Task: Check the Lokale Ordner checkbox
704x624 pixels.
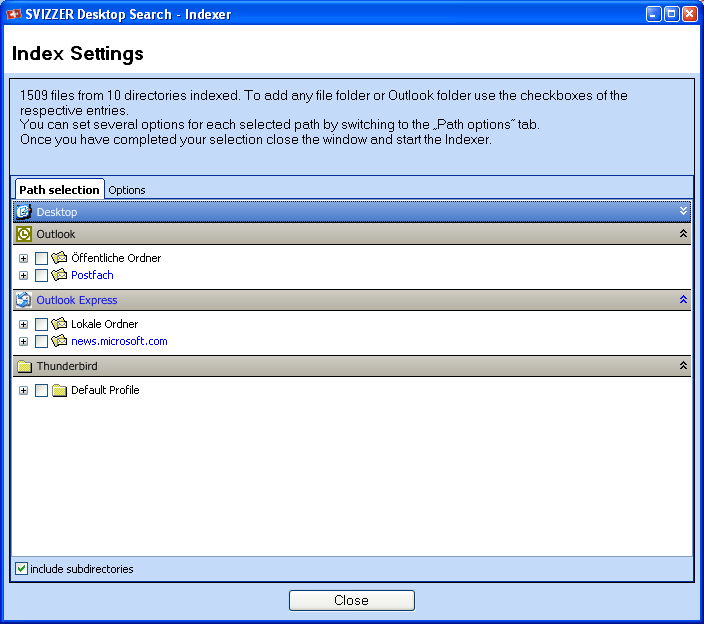Action: (41, 324)
